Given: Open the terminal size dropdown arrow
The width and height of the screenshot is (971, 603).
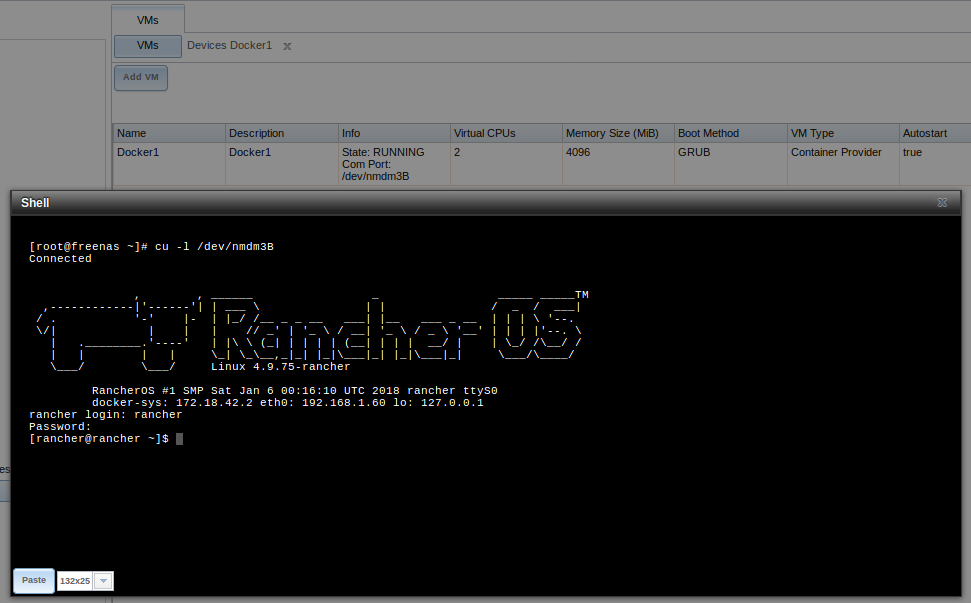Looking at the screenshot, I should click(x=104, y=581).
